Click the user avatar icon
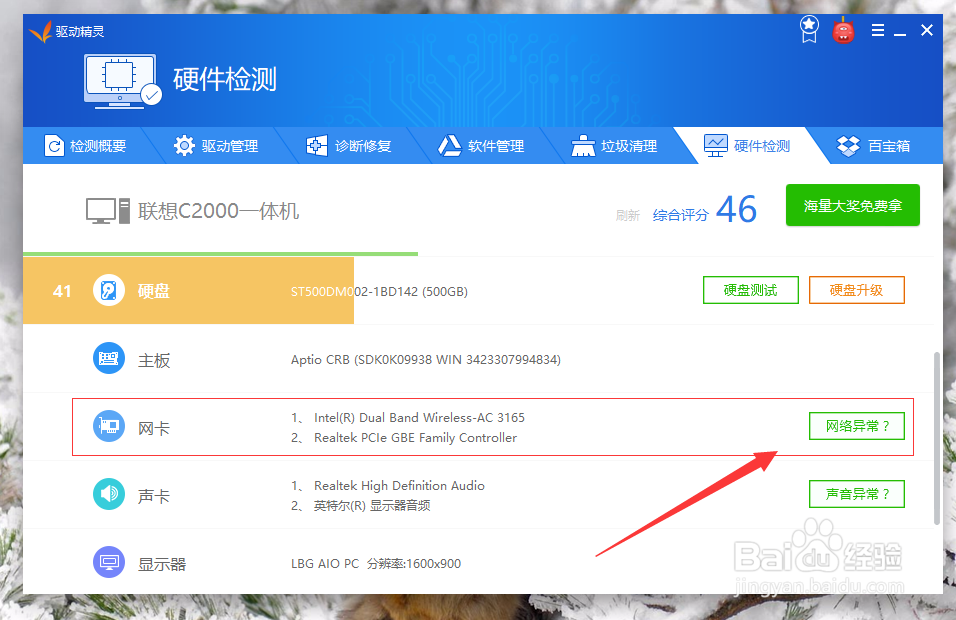 (843, 30)
